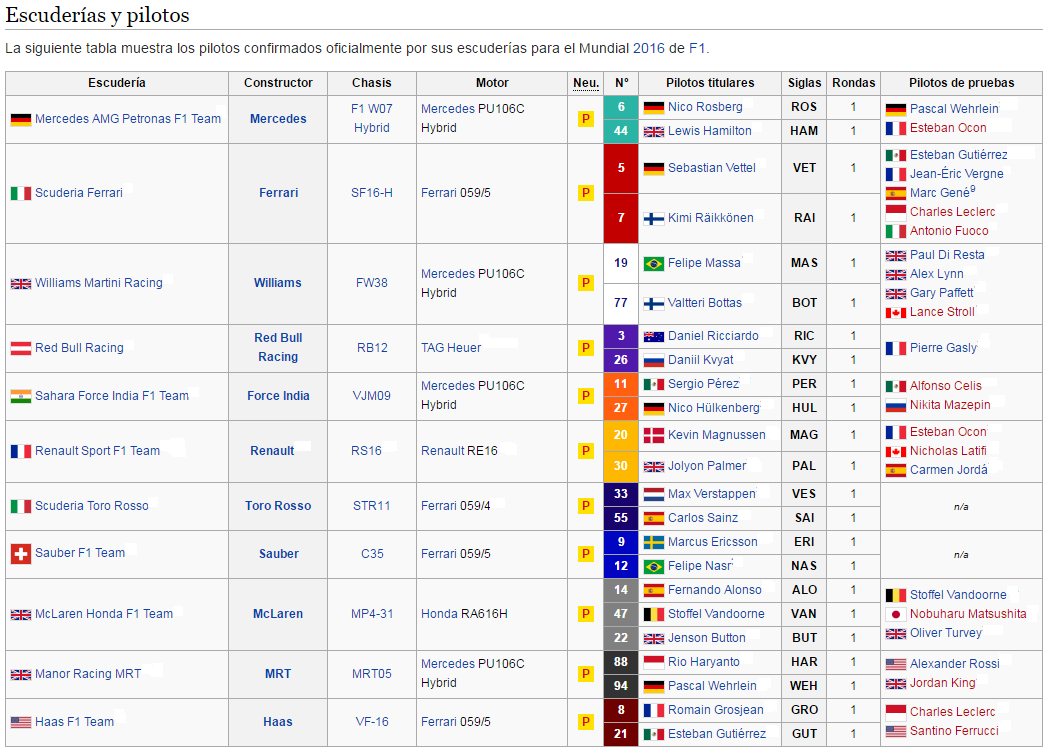This screenshot has width=1049, height=754.
Task: Follow the Toro Rosso constructor link
Action: (278, 506)
